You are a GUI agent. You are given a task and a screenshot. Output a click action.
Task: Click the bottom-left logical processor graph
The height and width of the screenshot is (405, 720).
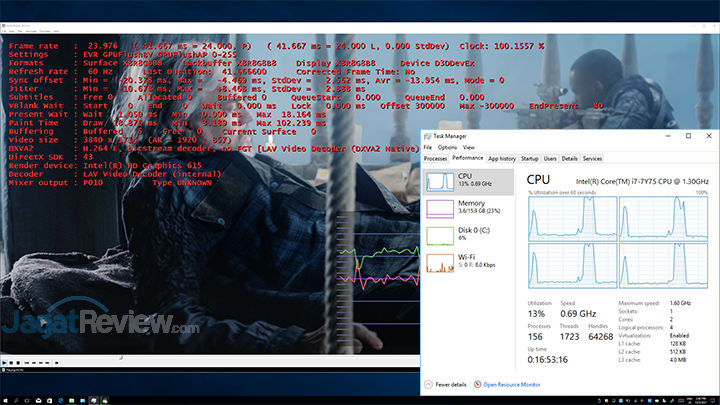(x=573, y=265)
